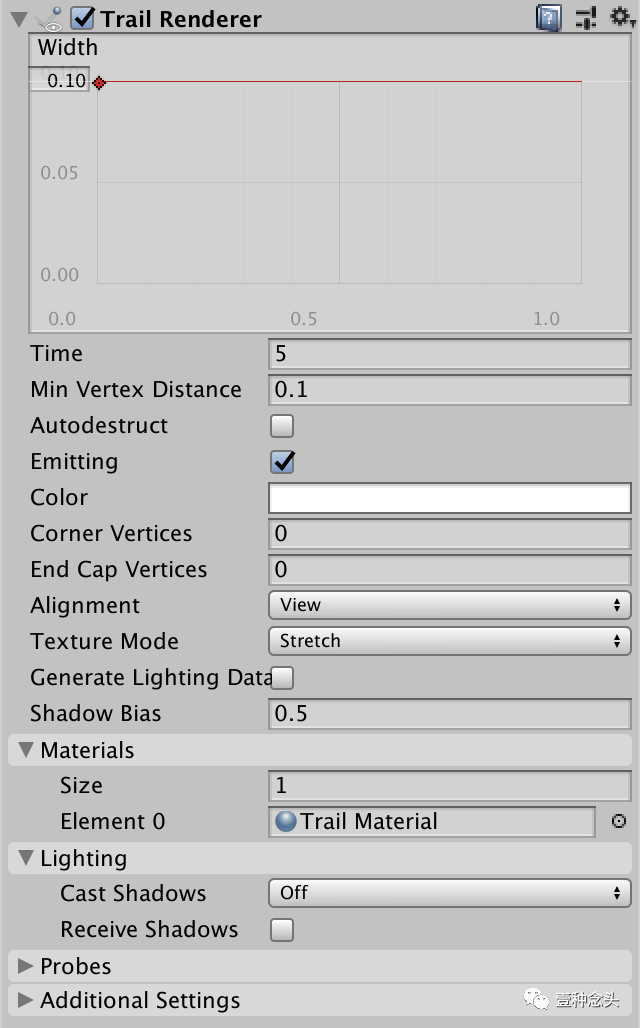Collapse the Materials section
The width and height of the screenshot is (640, 1028).
24,750
